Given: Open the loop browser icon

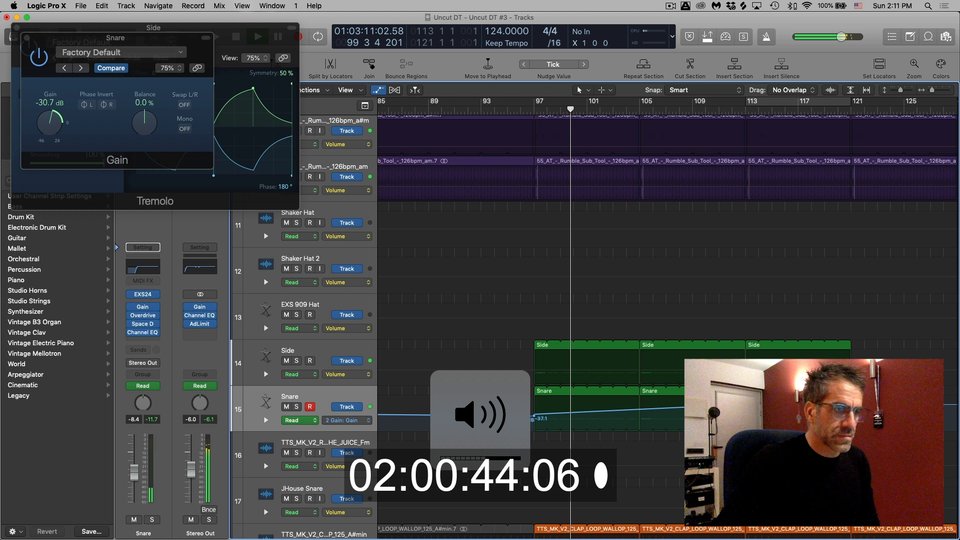Looking at the screenshot, I should (x=929, y=37).
